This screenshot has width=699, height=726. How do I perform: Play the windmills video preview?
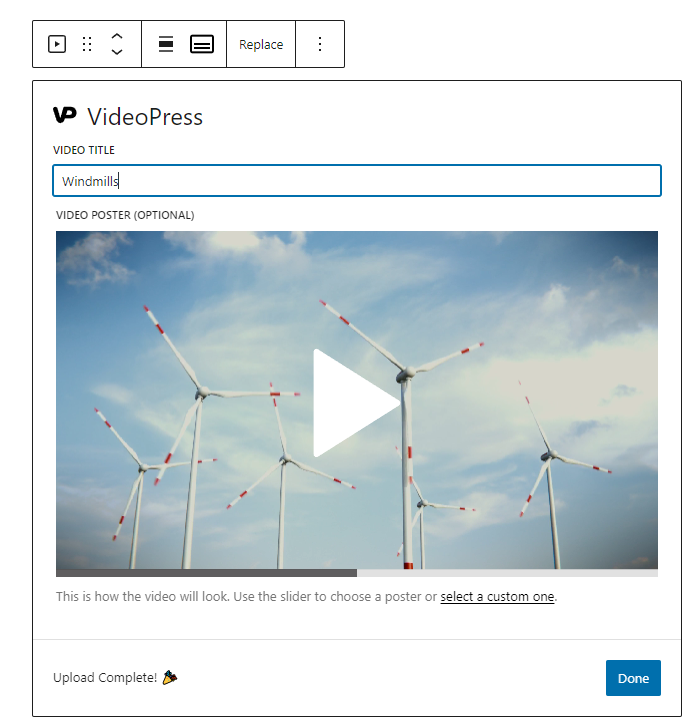pyautogui.click(x=356, y=403)
